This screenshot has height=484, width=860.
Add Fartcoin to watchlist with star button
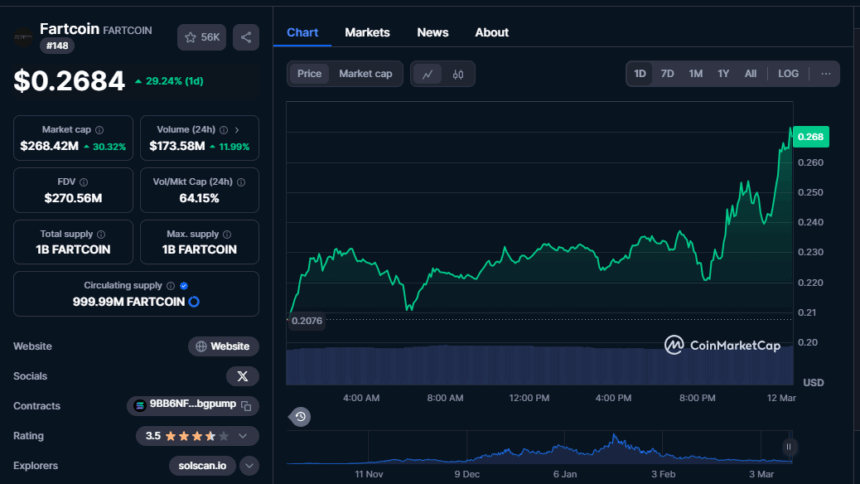[x=201, y=37]
